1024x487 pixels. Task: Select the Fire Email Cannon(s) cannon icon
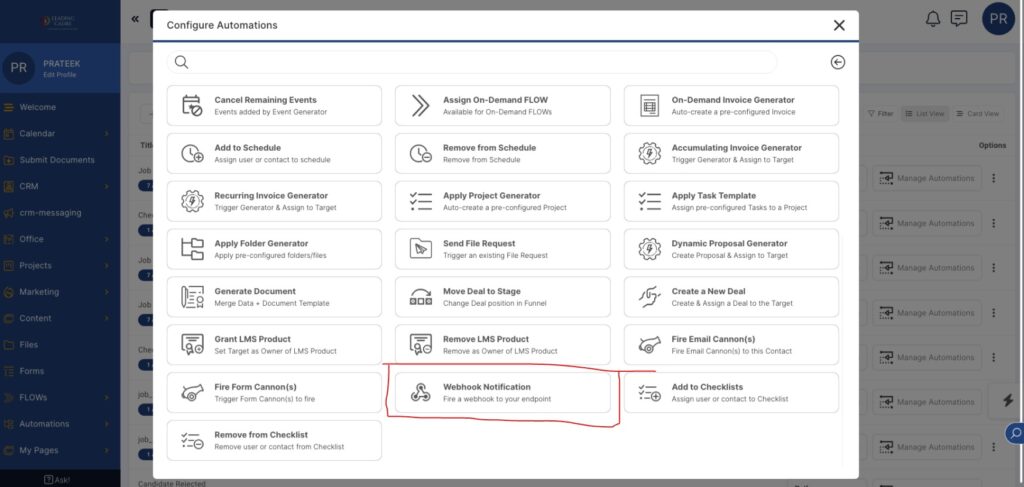649,345
